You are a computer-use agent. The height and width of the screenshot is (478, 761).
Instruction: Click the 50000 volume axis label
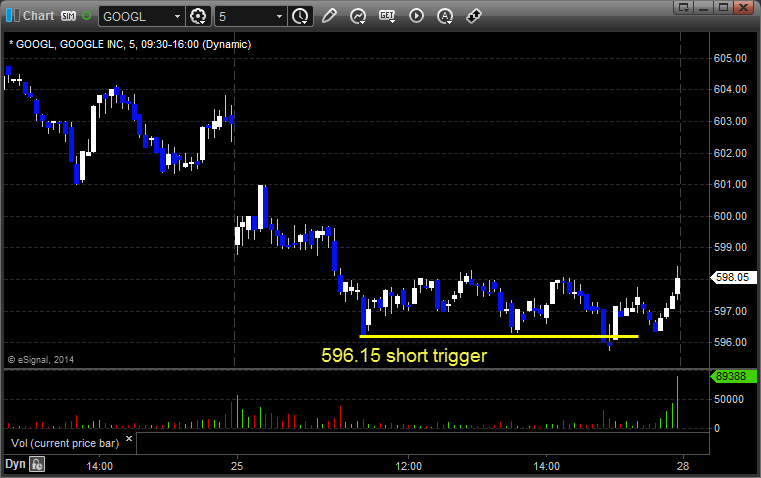[x=728, y=399]
